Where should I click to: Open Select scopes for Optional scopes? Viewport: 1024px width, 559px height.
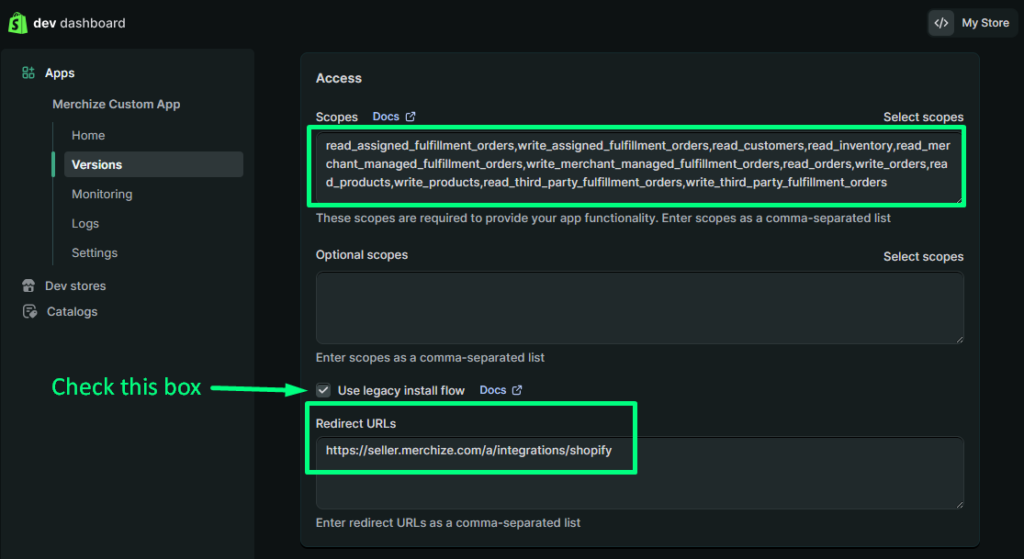(x=923, y=256)
